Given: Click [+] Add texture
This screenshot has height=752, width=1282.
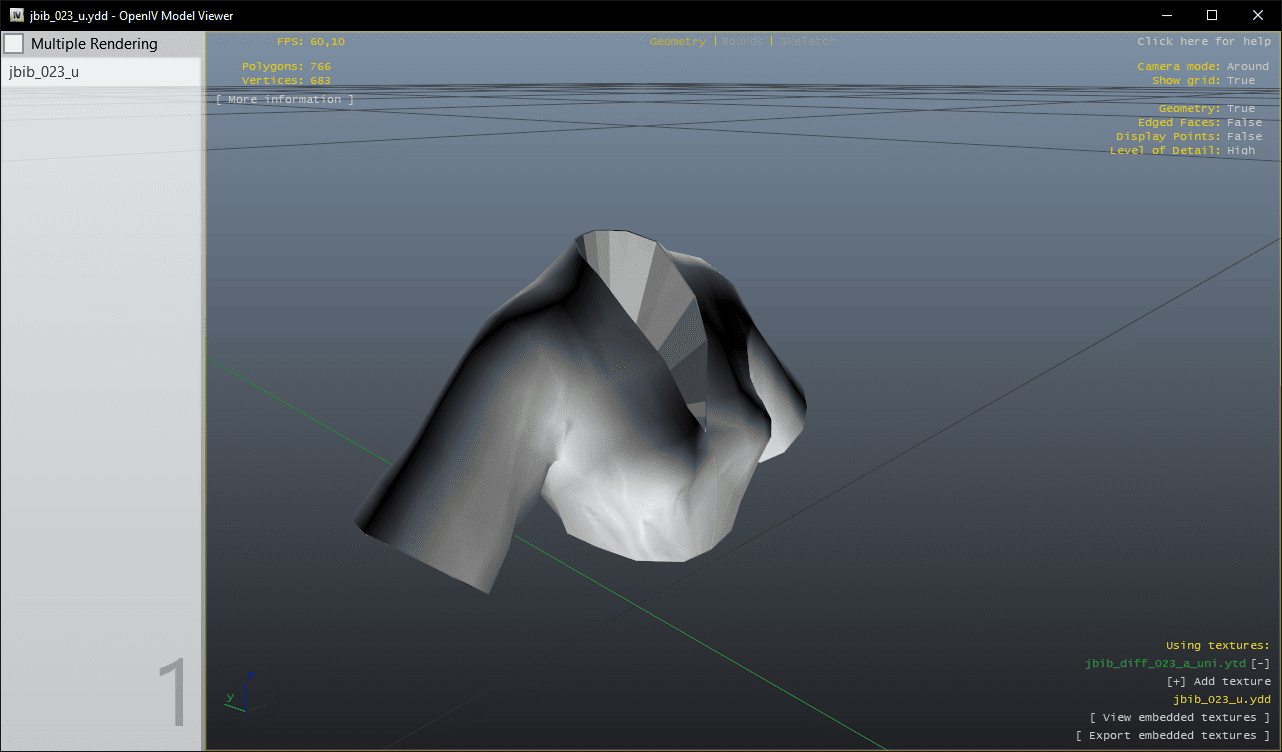Looking at the screenshot, I should pos(1218,682).
